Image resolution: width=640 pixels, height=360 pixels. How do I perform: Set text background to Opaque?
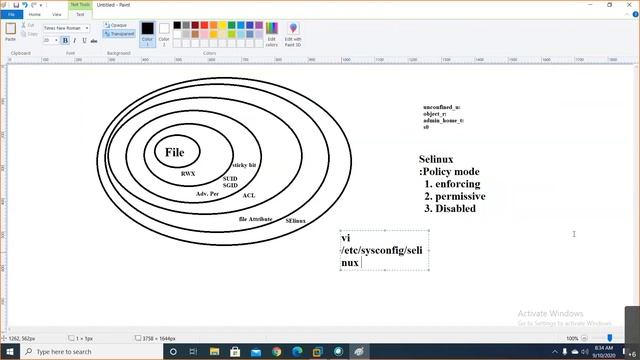click(116, 25)
